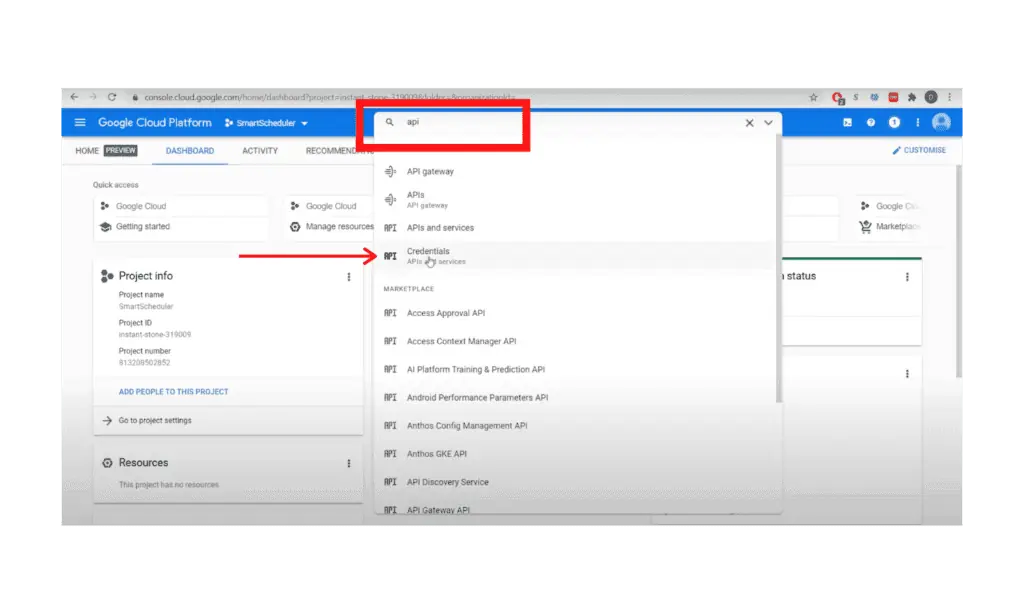Image resolution: width=1024 pixels, height=614 pixels.
Task: Select the Dashboard tab
Action: (190, 151)
